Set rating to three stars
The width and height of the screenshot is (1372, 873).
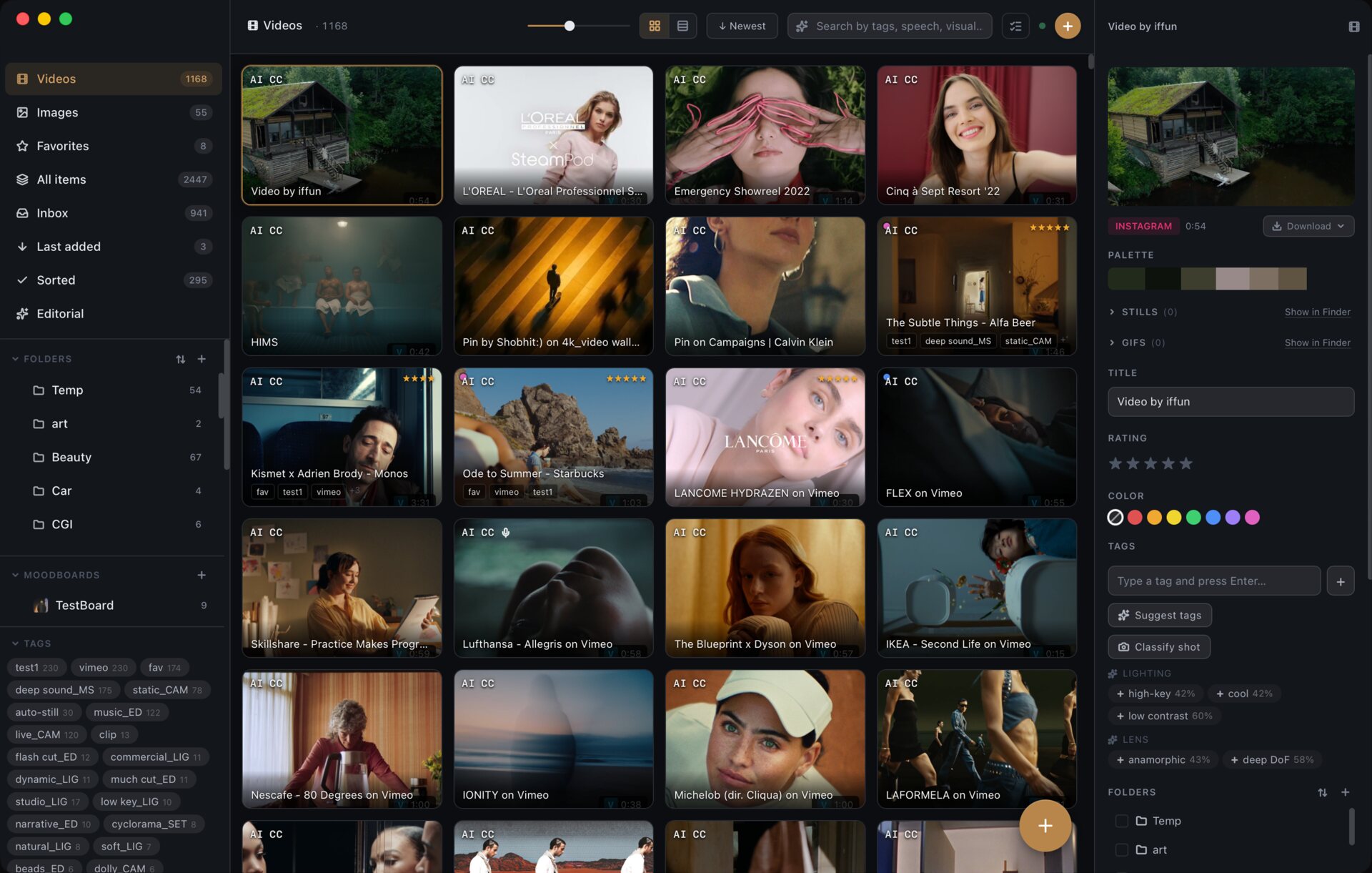[1150, 463]
